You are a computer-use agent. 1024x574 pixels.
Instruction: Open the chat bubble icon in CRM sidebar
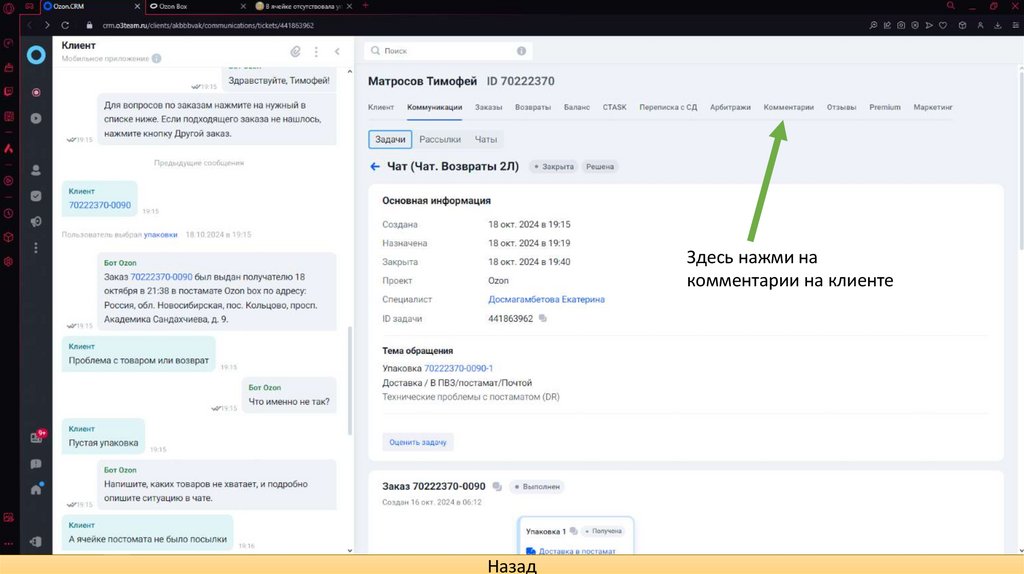click(x=36, y=464)
